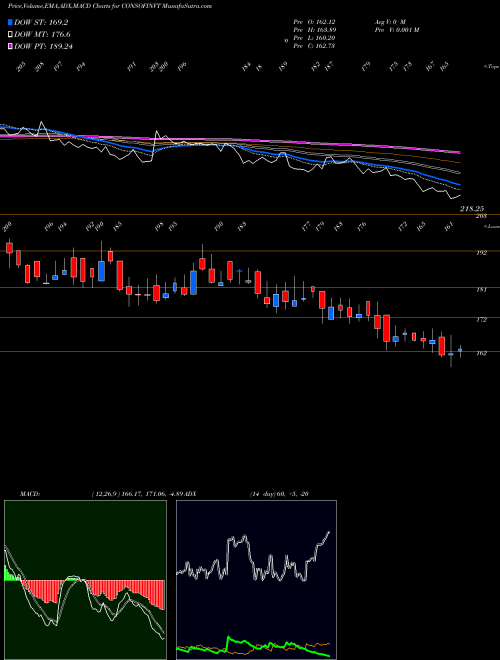The height and width of the screenshot is (660, 500).
Task: Click the magenta DOW PT legend swatch
Action: [x=10, y=46]
